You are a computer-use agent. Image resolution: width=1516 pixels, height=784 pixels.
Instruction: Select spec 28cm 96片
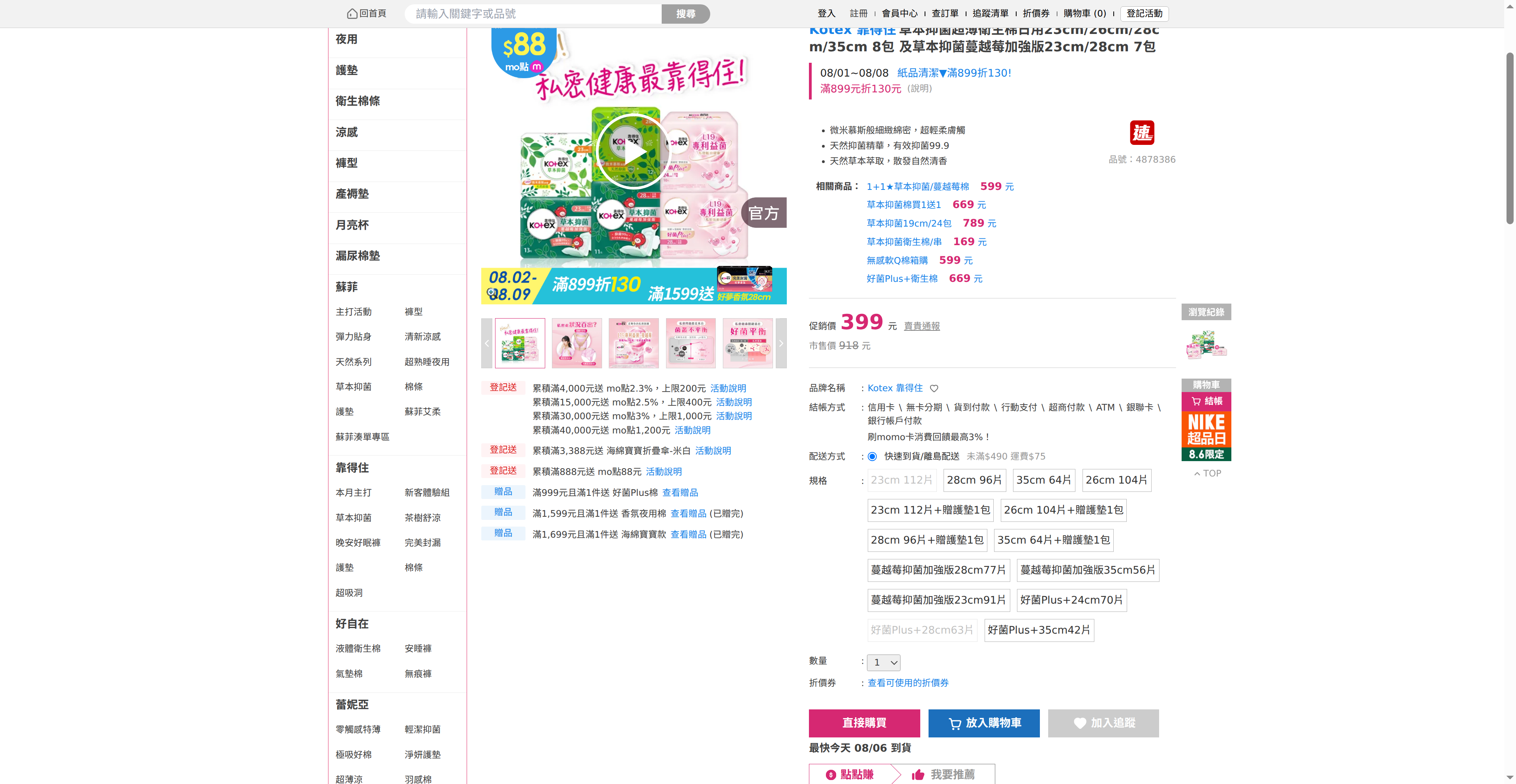[975, 480]
